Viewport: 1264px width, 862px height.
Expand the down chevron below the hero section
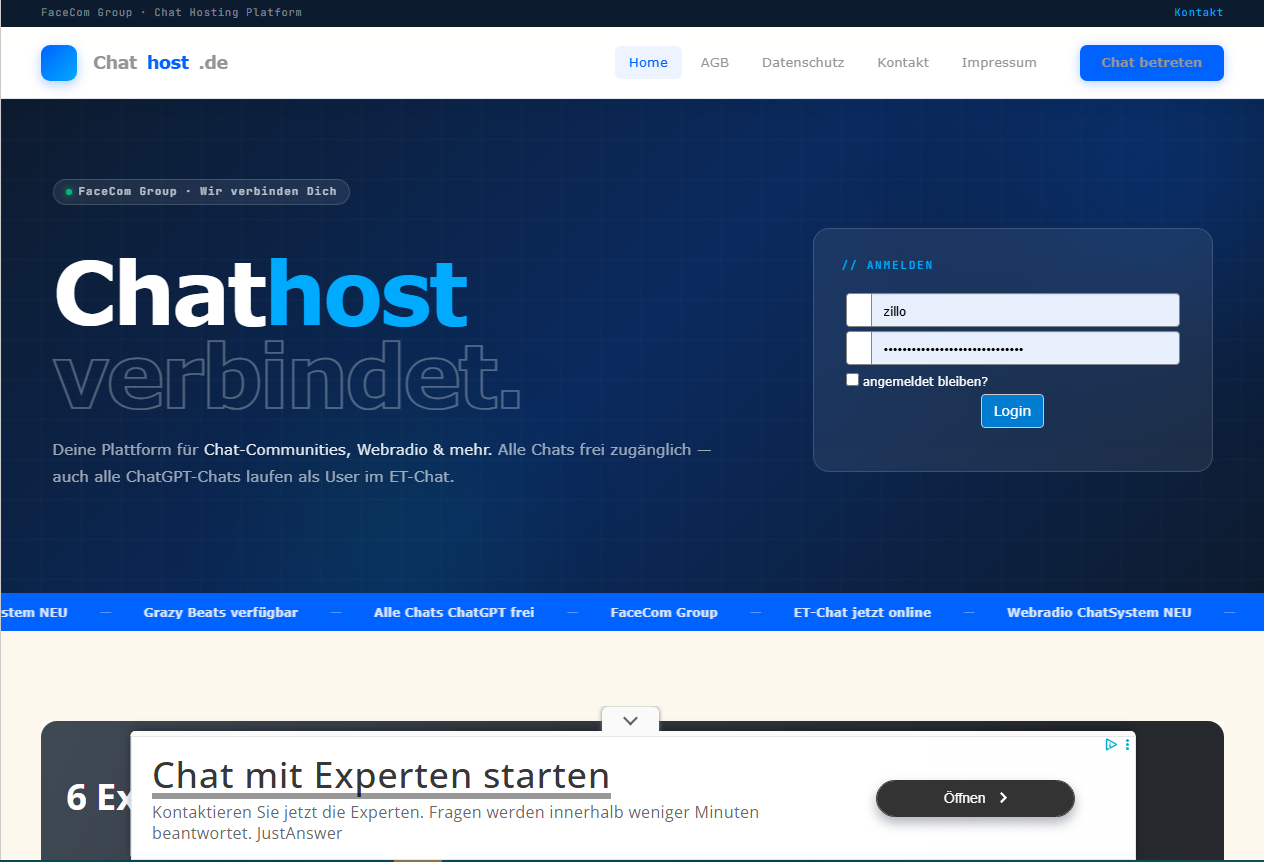coord(630,719)
